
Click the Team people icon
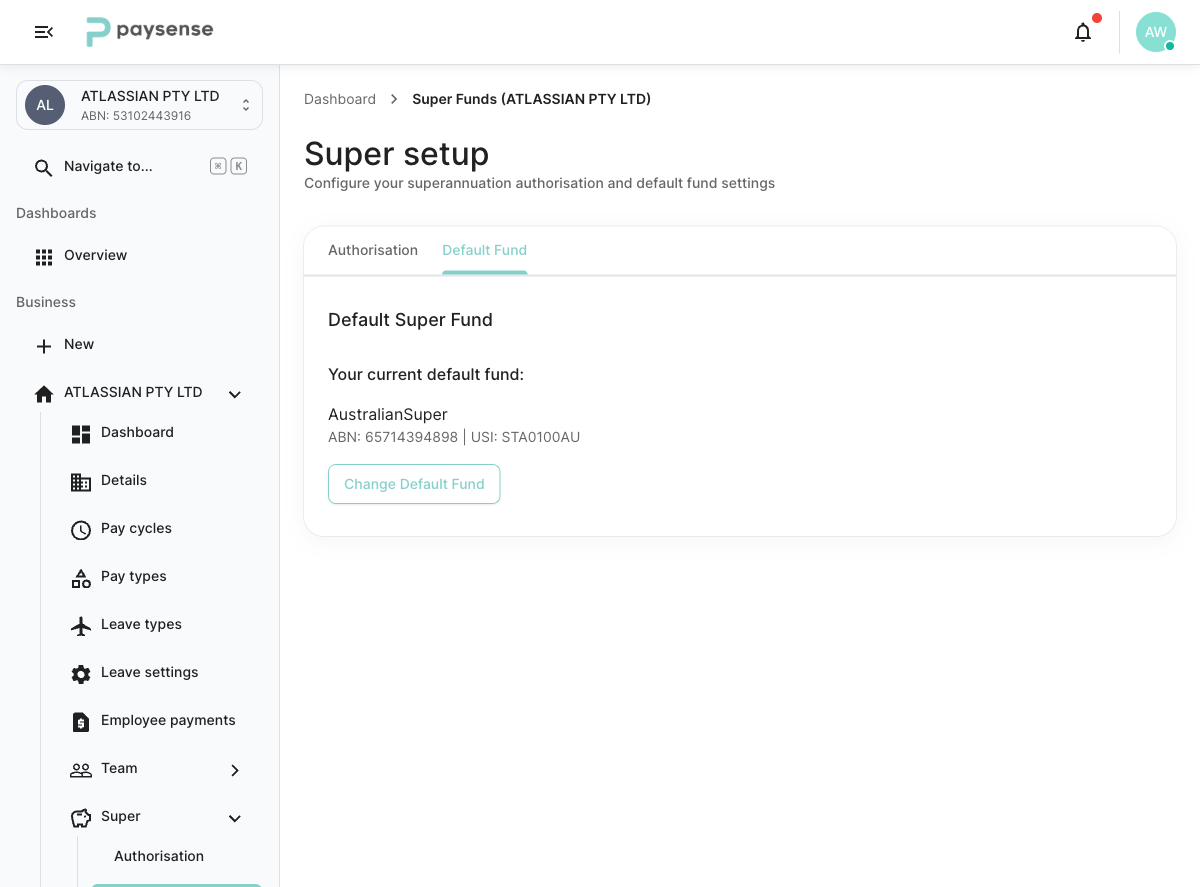coord(81,770)
